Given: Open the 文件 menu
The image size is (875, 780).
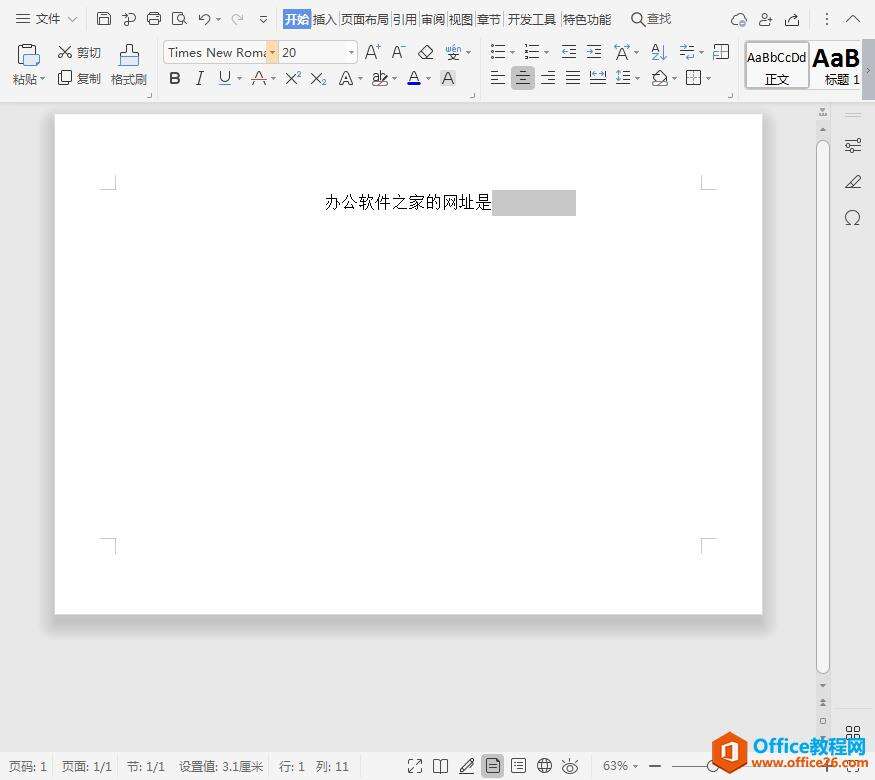Looking at the screenshot, I should click(46, 19).
